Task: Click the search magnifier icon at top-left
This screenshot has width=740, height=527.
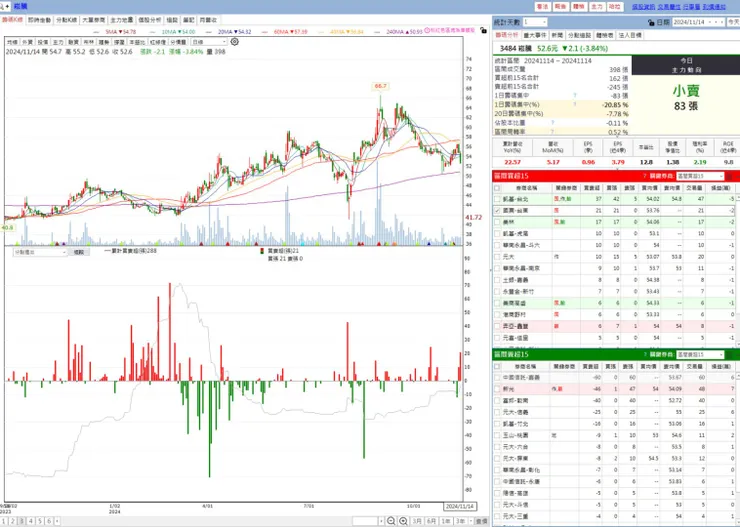Action: (x=4, y=6)
